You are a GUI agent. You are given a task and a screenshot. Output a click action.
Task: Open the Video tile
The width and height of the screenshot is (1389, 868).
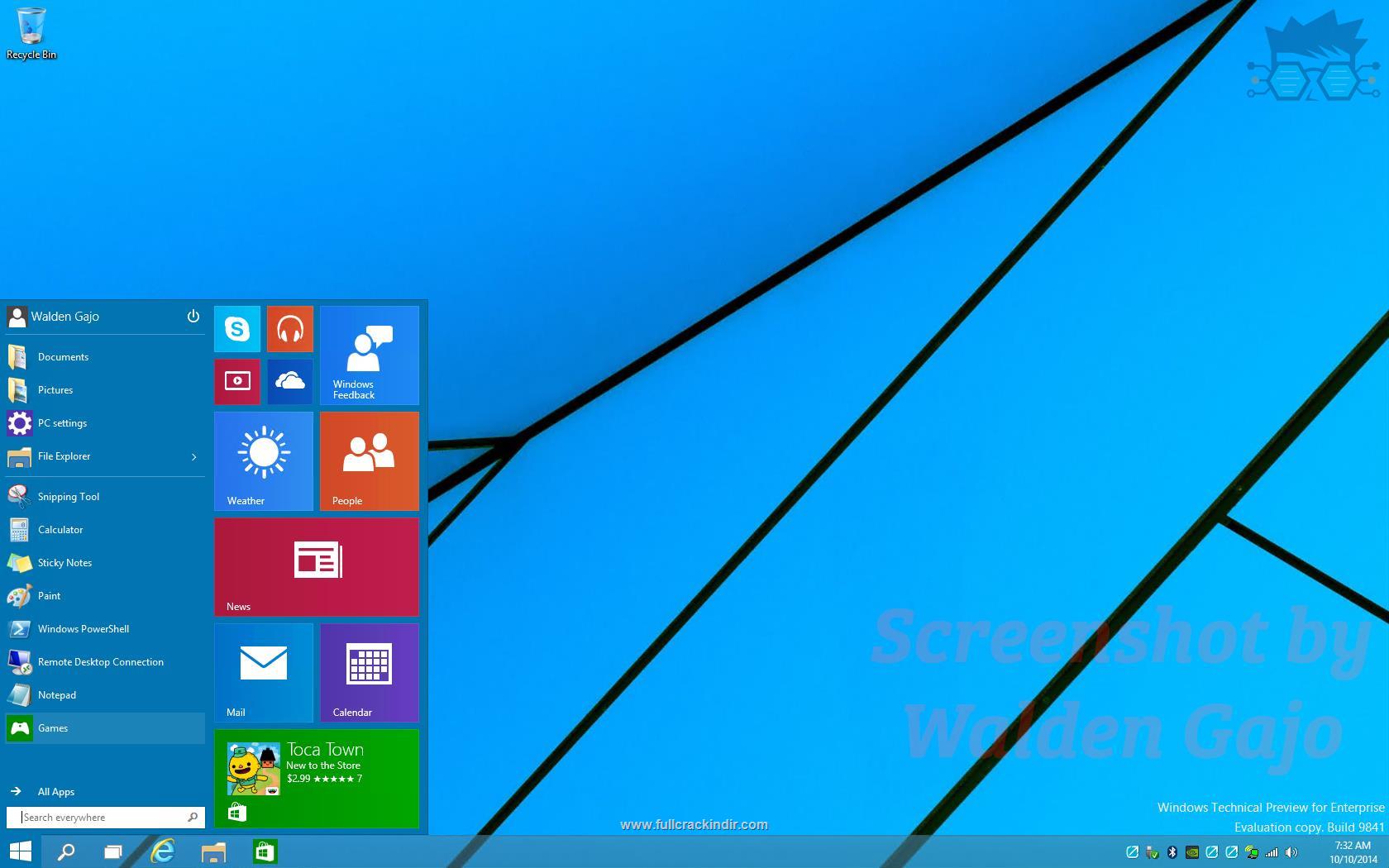237,382
